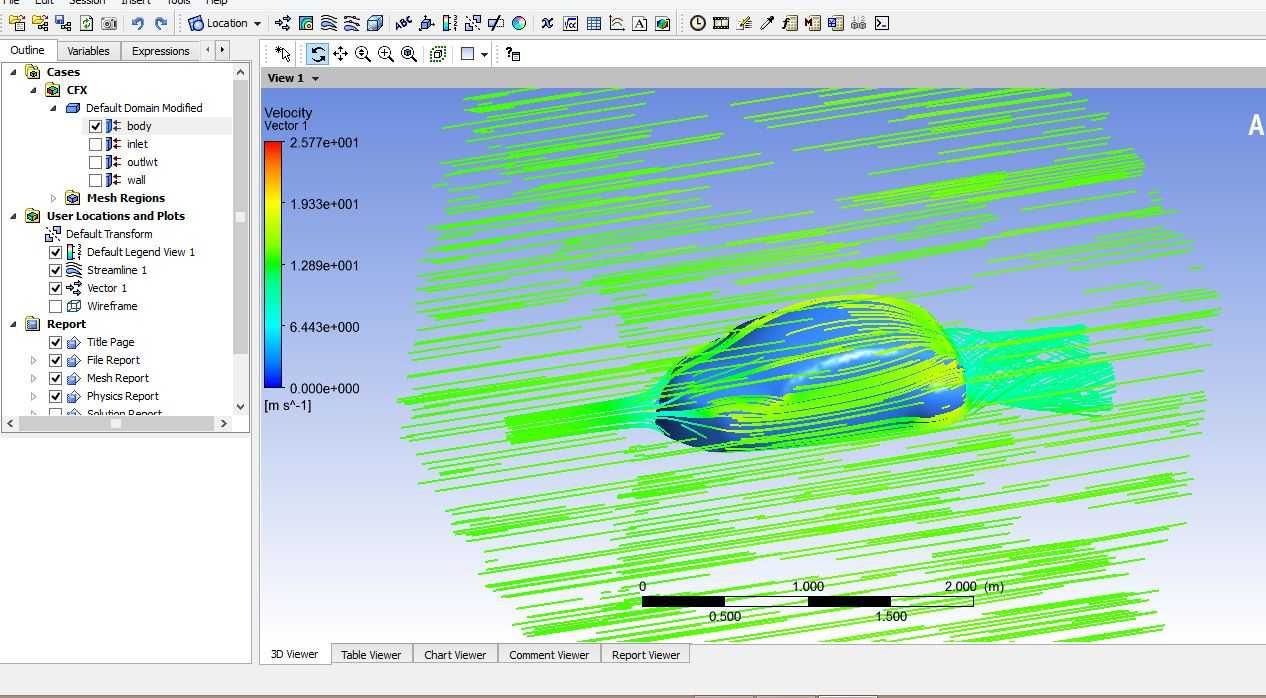Click the velocity legend color bar
The height and width of the screenshot is (698, 1266).
click(x=273, y=265)
